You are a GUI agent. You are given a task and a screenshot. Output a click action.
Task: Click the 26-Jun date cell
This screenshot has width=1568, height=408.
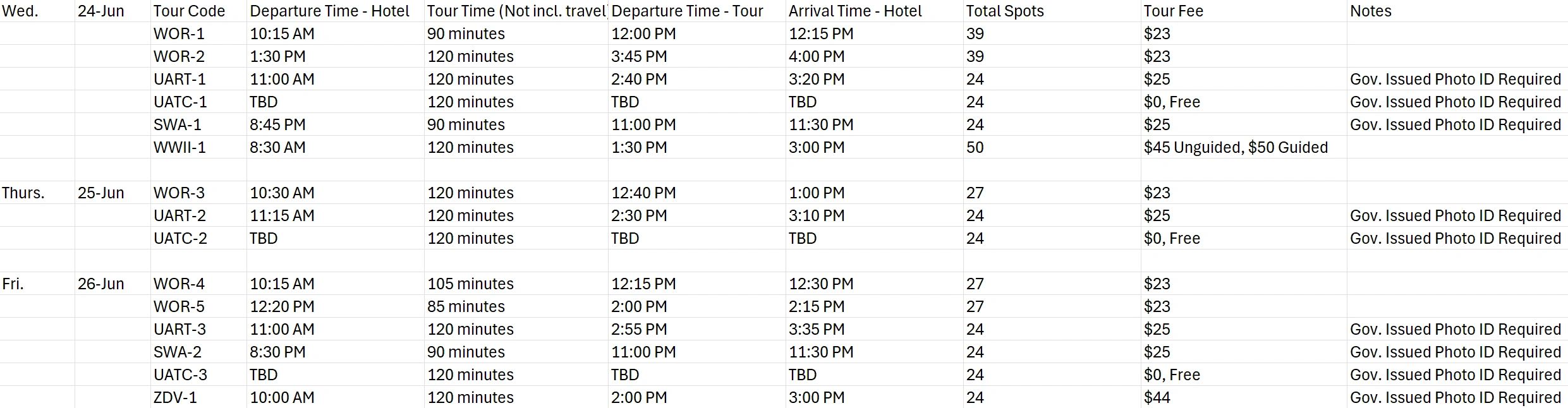pyautogui.click(x=100, y=284)
